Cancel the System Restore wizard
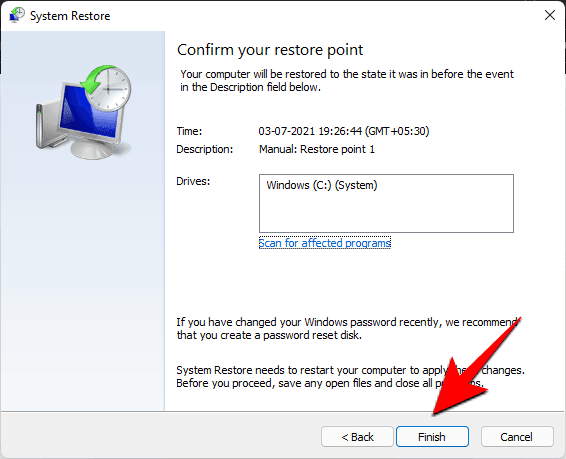Viewport: 566px width, 459px height. (x=517, y=437)
